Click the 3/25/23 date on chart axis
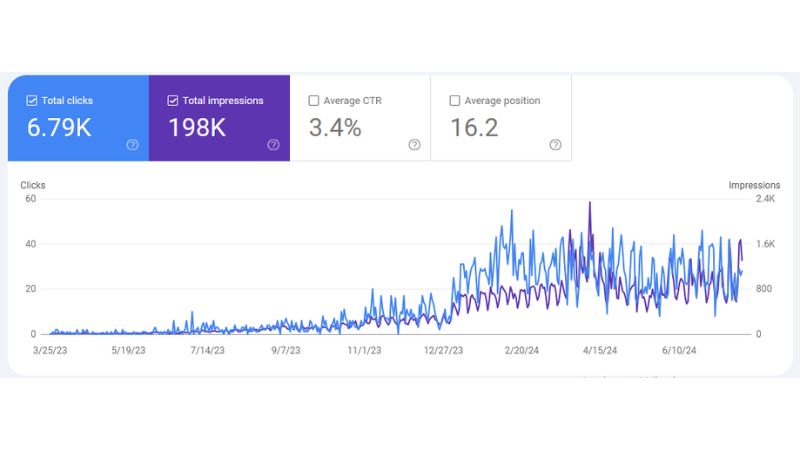800x450 pixels. pyautogui.click(x=50, y=351)
